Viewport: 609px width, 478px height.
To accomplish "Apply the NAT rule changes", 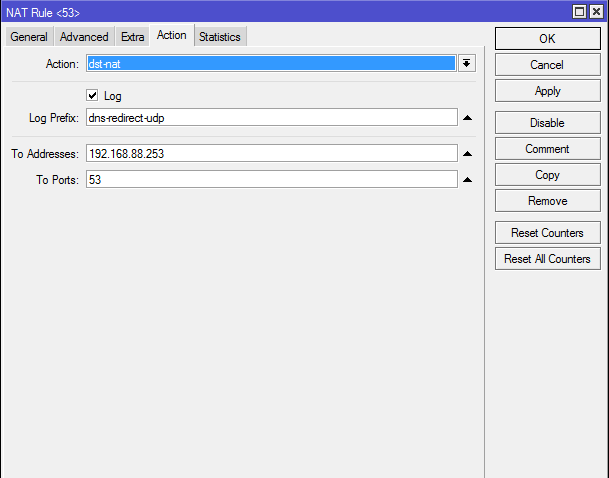I will [x=548, y=91].
